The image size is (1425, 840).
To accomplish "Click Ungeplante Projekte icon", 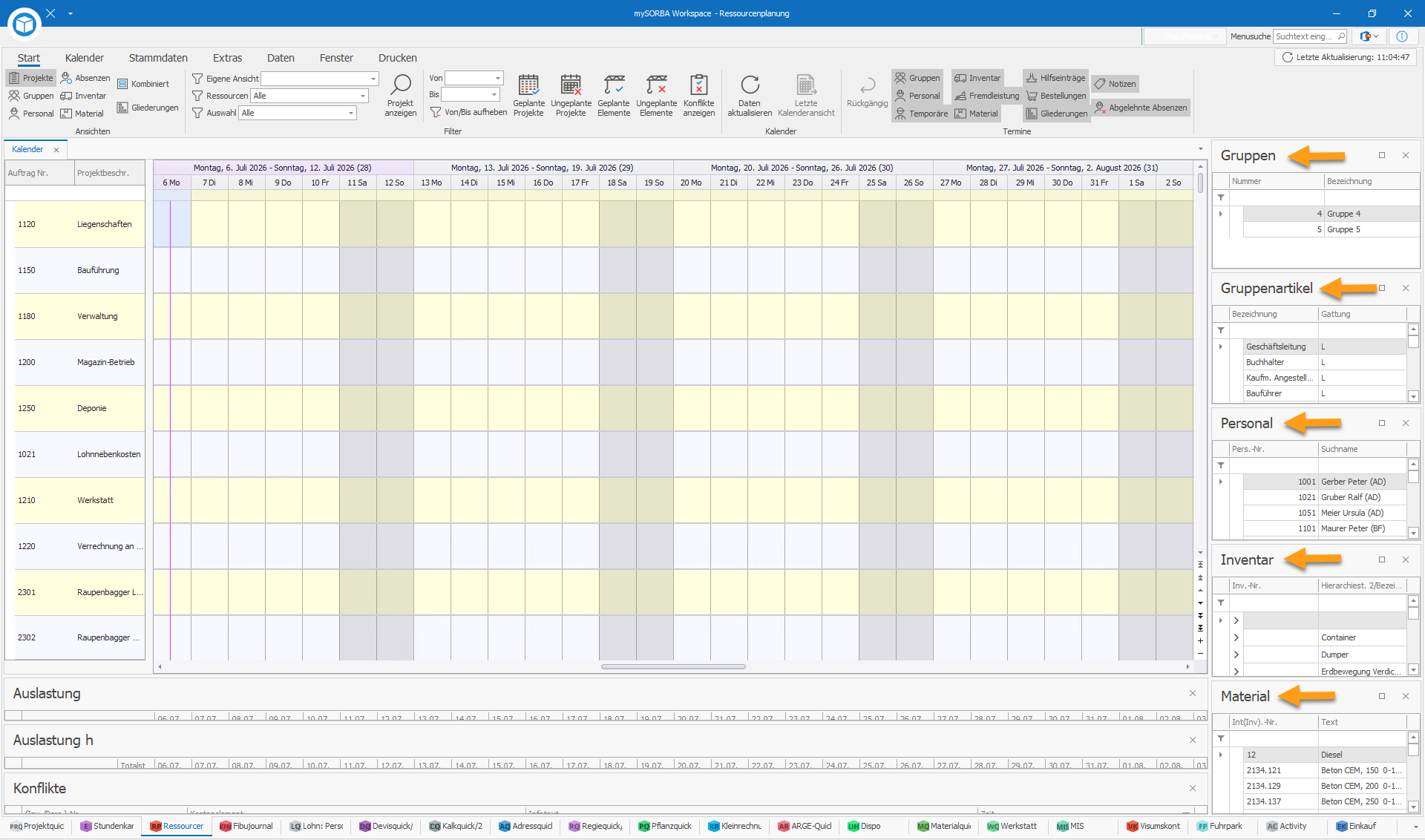I will [x=571, y=85].
